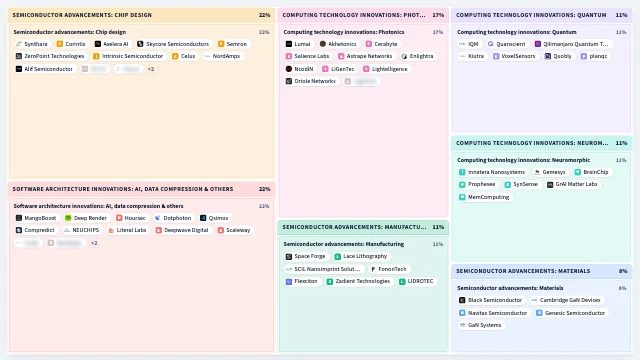Click the Quantum Qilimanjaro purple logo icon
The image size is (640, 360).
click(538, 44)
